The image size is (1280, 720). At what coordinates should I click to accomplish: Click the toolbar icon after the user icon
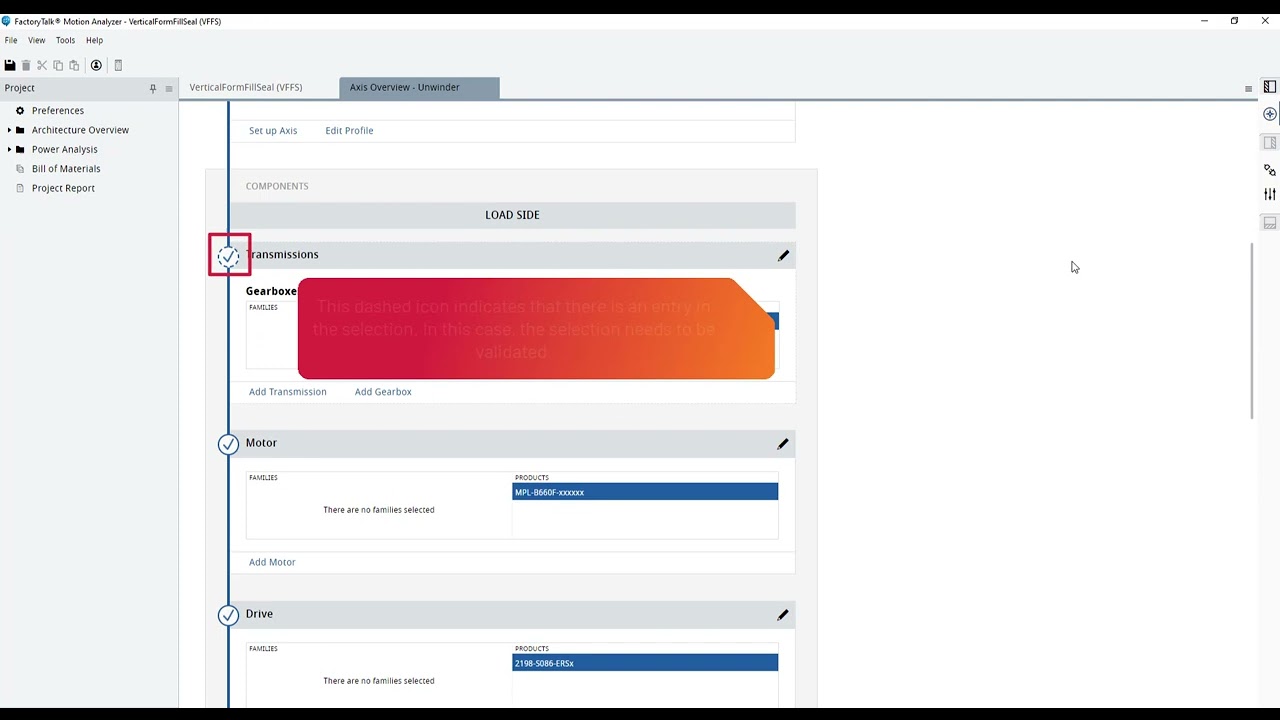pos(118,65)
